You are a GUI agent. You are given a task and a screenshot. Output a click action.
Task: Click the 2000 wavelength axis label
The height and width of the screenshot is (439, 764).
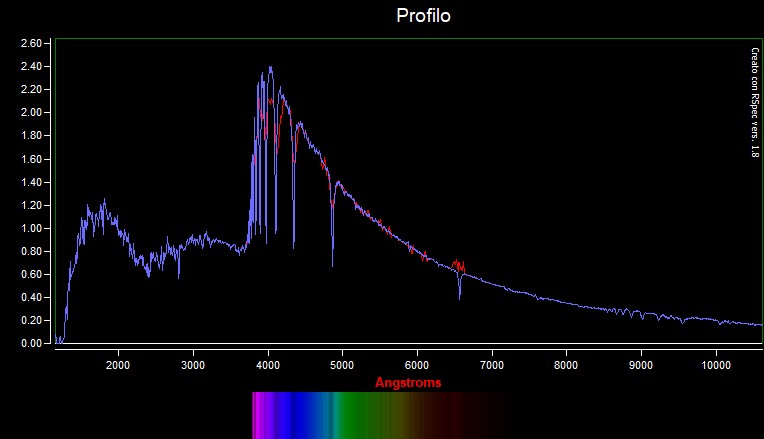click(x=118, y=365)
